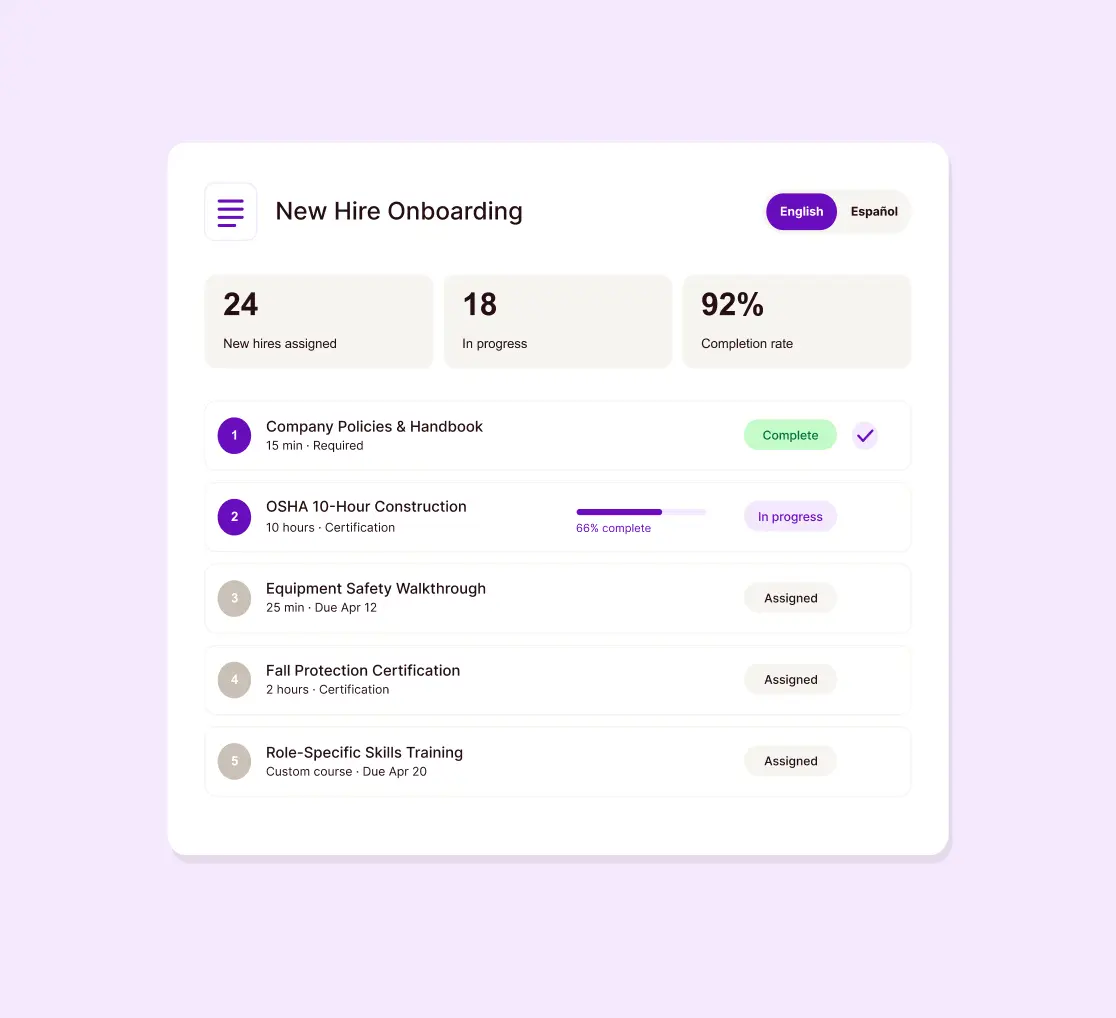Click Assigned badge for Fall Protection Certification
This screenshot has width=1116, height=1018.
[790, 680]
